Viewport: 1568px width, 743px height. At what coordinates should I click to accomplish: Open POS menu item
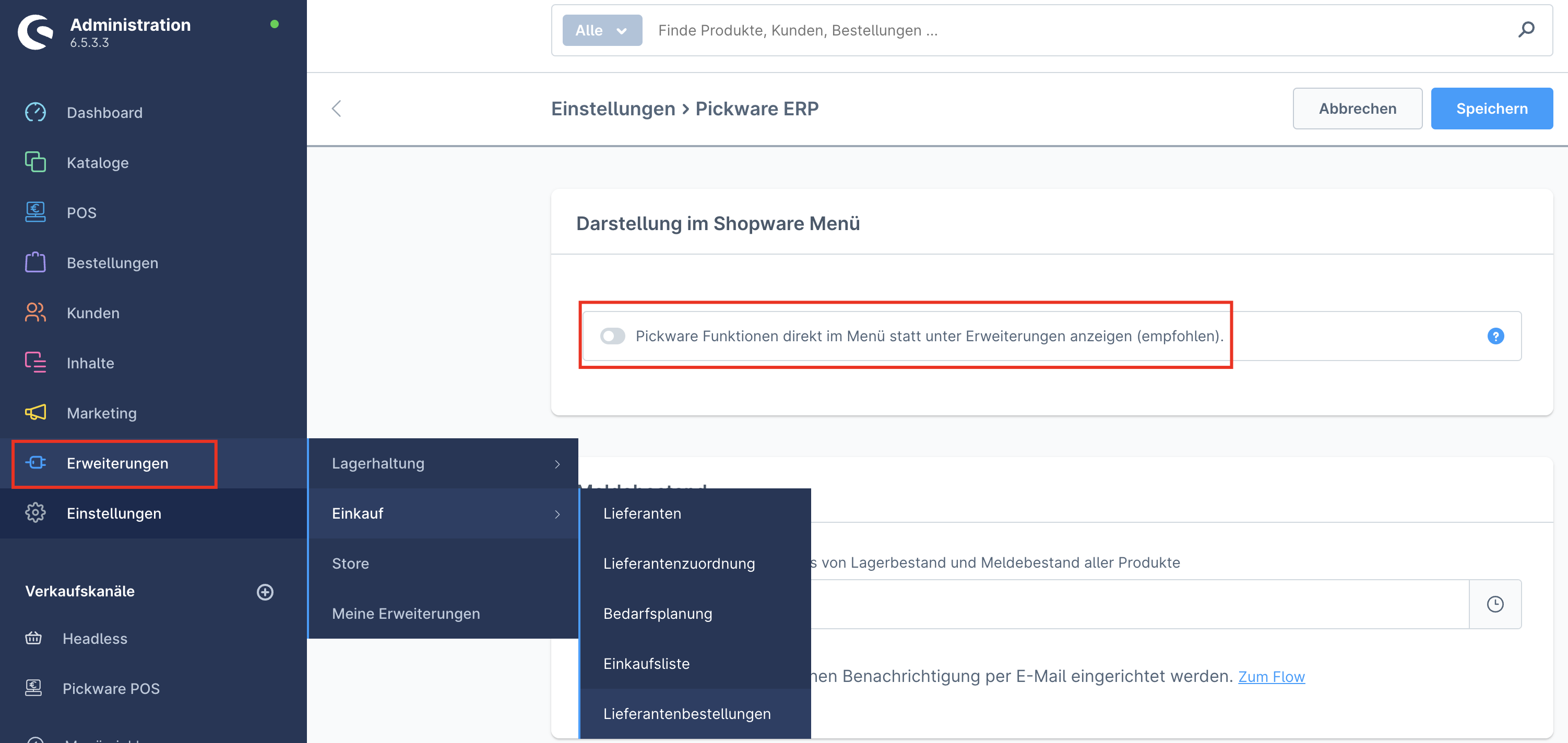click(x=81, y=213)
